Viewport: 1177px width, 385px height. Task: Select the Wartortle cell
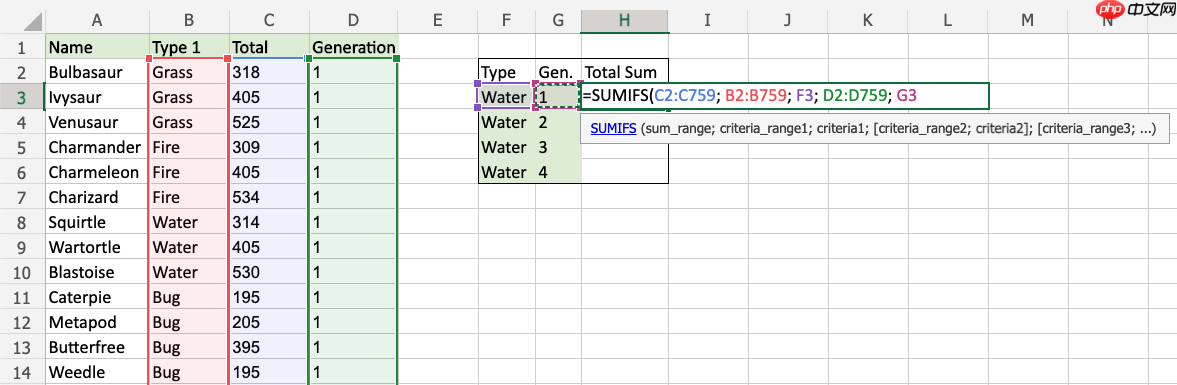tap(97, 247)
